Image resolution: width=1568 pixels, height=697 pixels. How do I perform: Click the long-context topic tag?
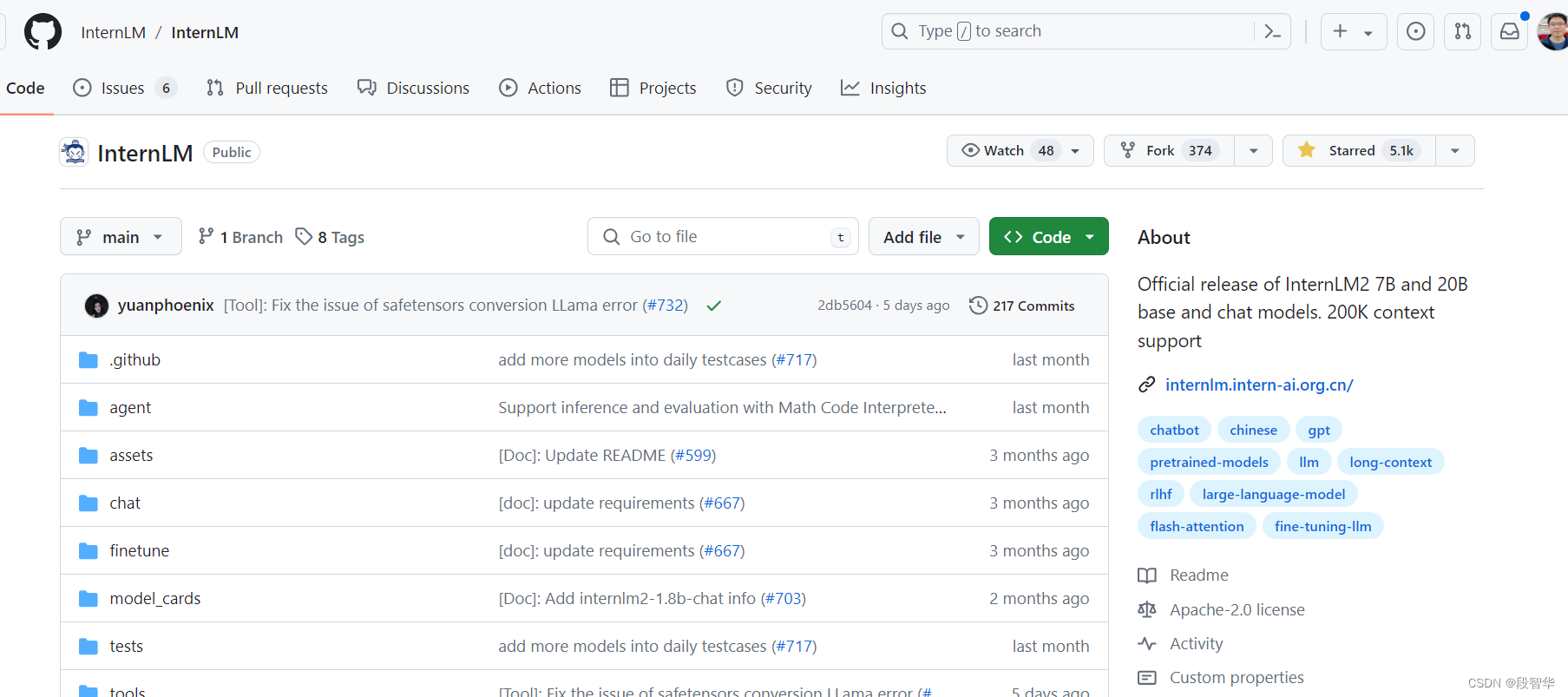pos(1390,462)
